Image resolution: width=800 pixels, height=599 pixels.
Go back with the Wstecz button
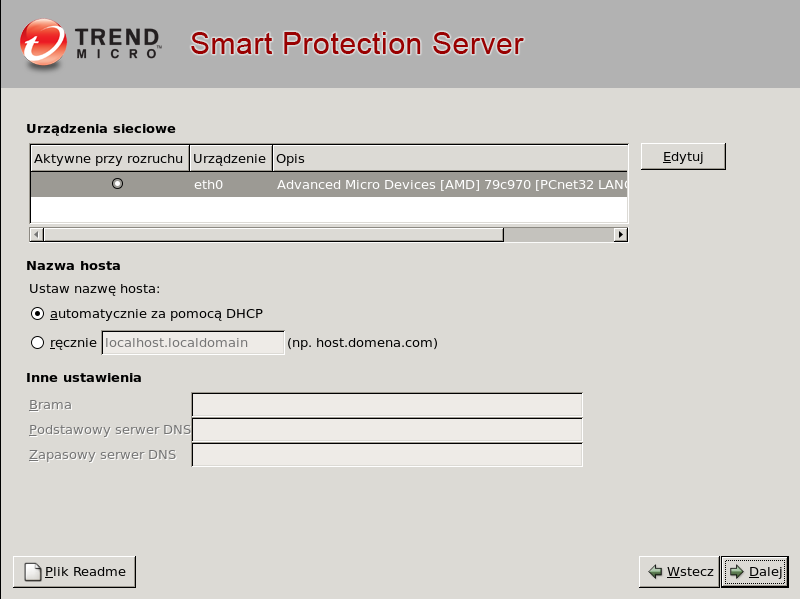(679, 571)
